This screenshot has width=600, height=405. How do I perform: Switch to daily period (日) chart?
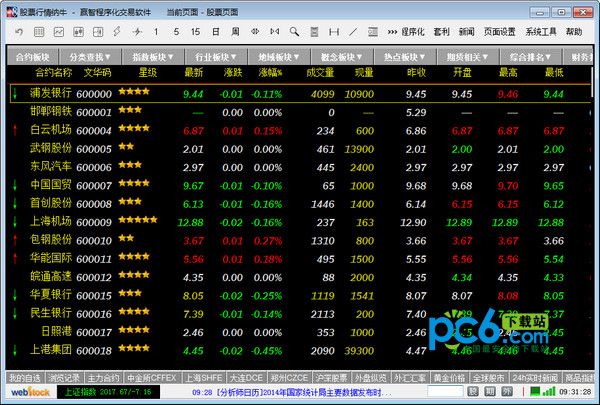coord(214,32)
